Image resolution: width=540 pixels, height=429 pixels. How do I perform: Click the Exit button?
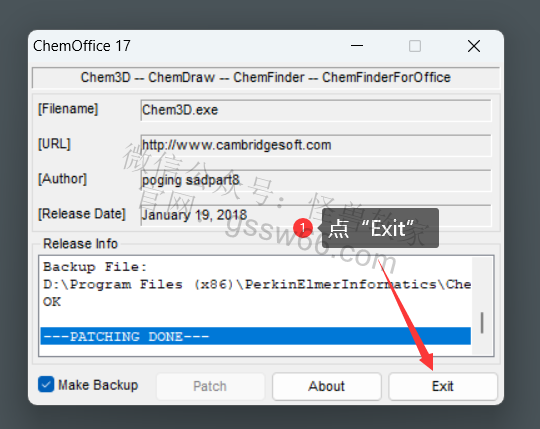(443, 386)
